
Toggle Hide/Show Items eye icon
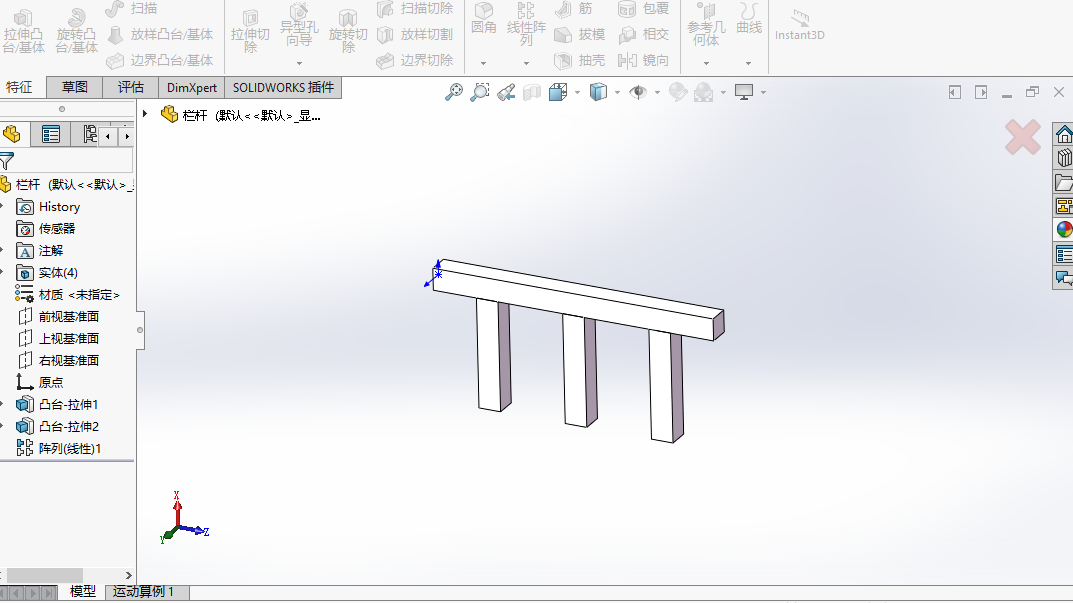[x=638, y=92]
